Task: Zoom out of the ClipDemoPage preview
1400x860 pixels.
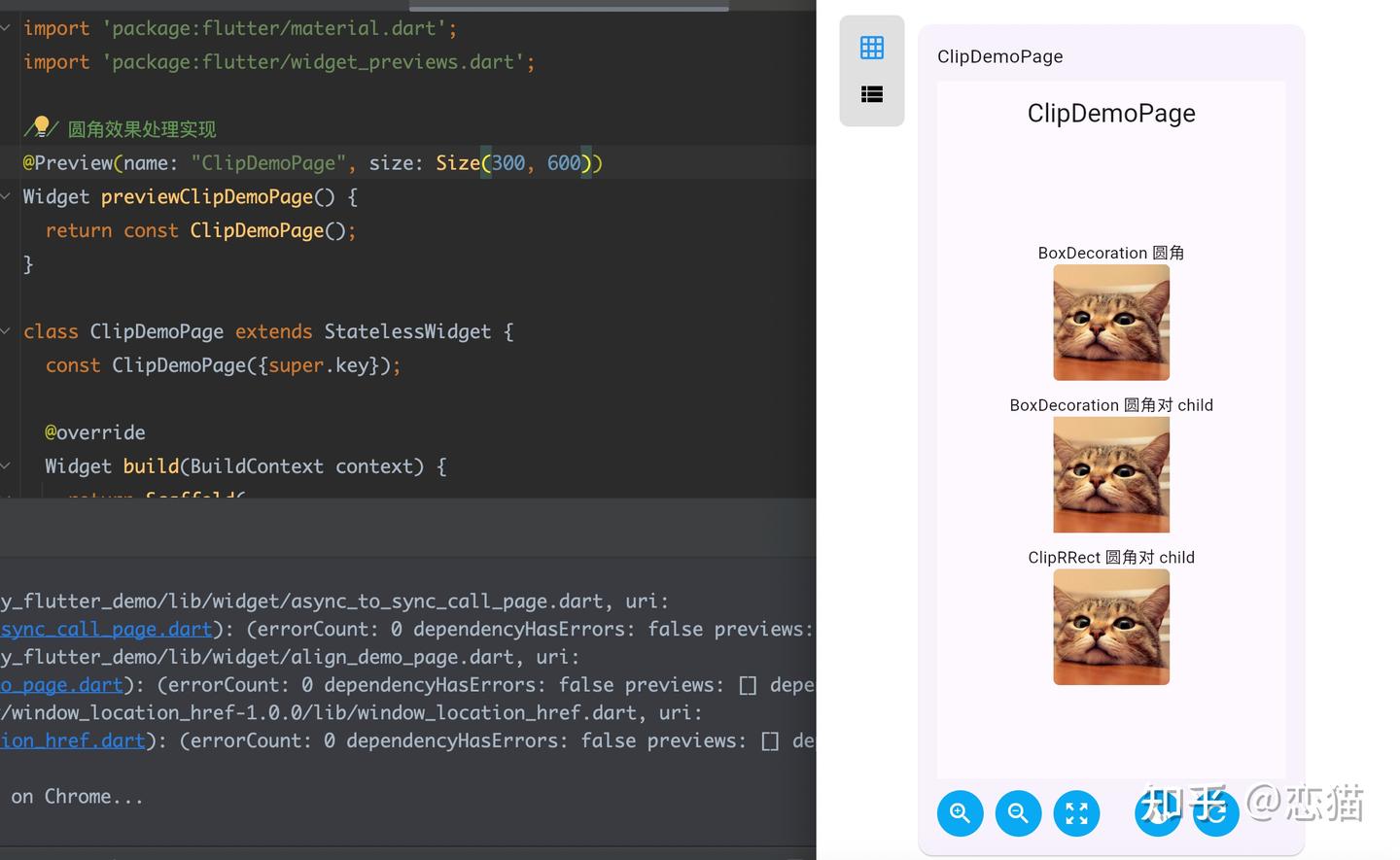Action: (1019, 813)
